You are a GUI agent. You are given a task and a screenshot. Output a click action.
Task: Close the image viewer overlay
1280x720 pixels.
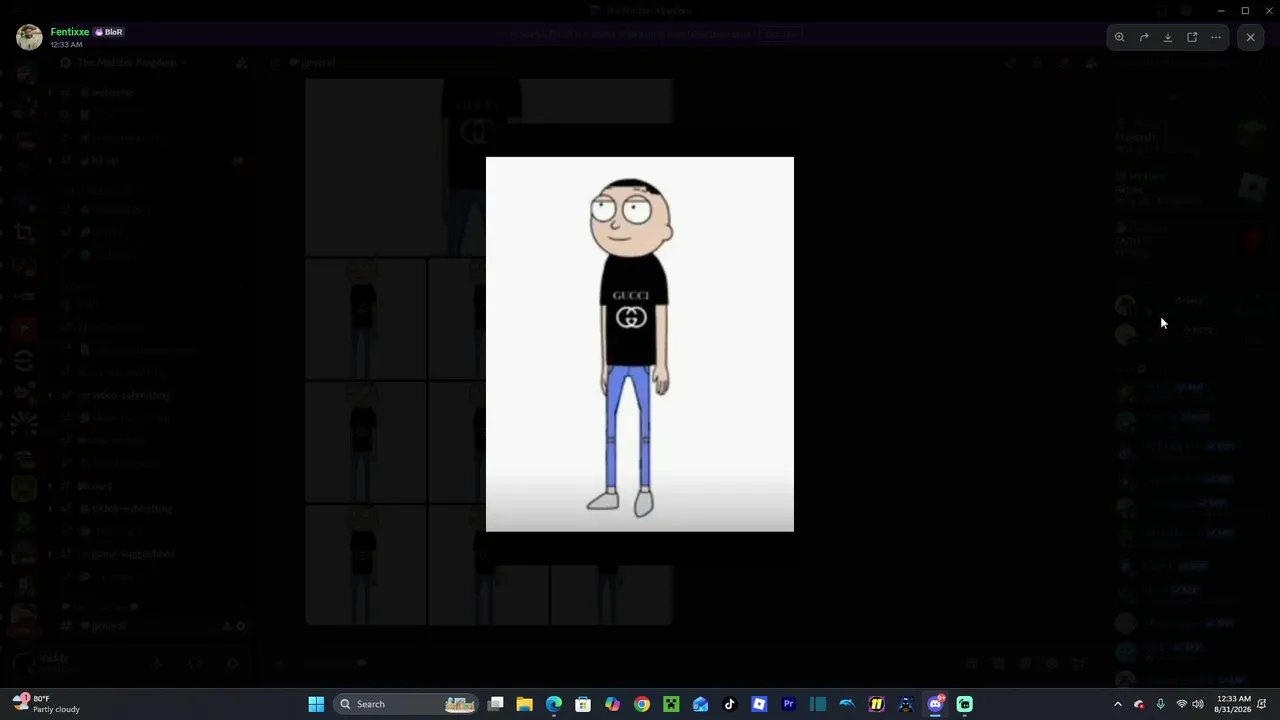(1250, 38)
